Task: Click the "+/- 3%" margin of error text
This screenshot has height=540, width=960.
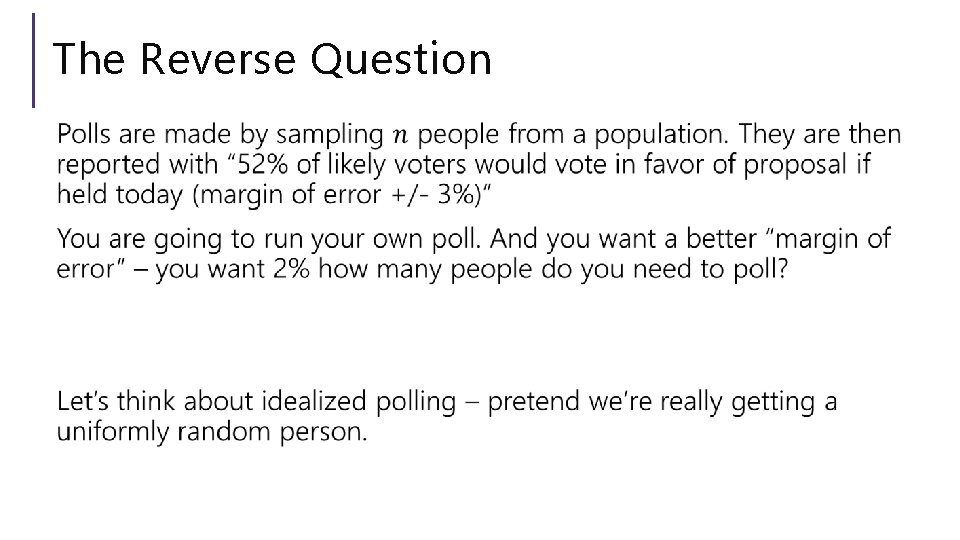Action: pyautogui.click(x=436, y=195)
